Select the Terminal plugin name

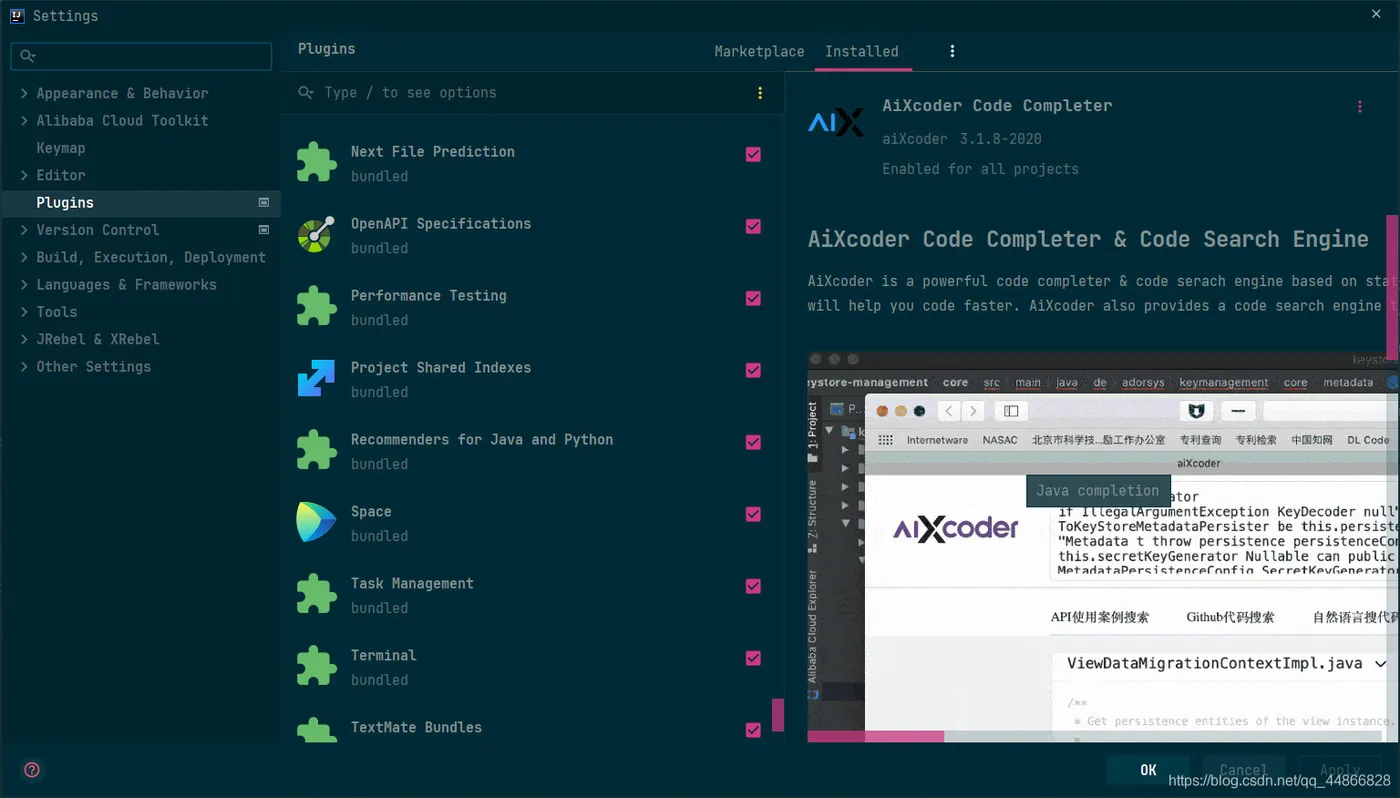384,656
